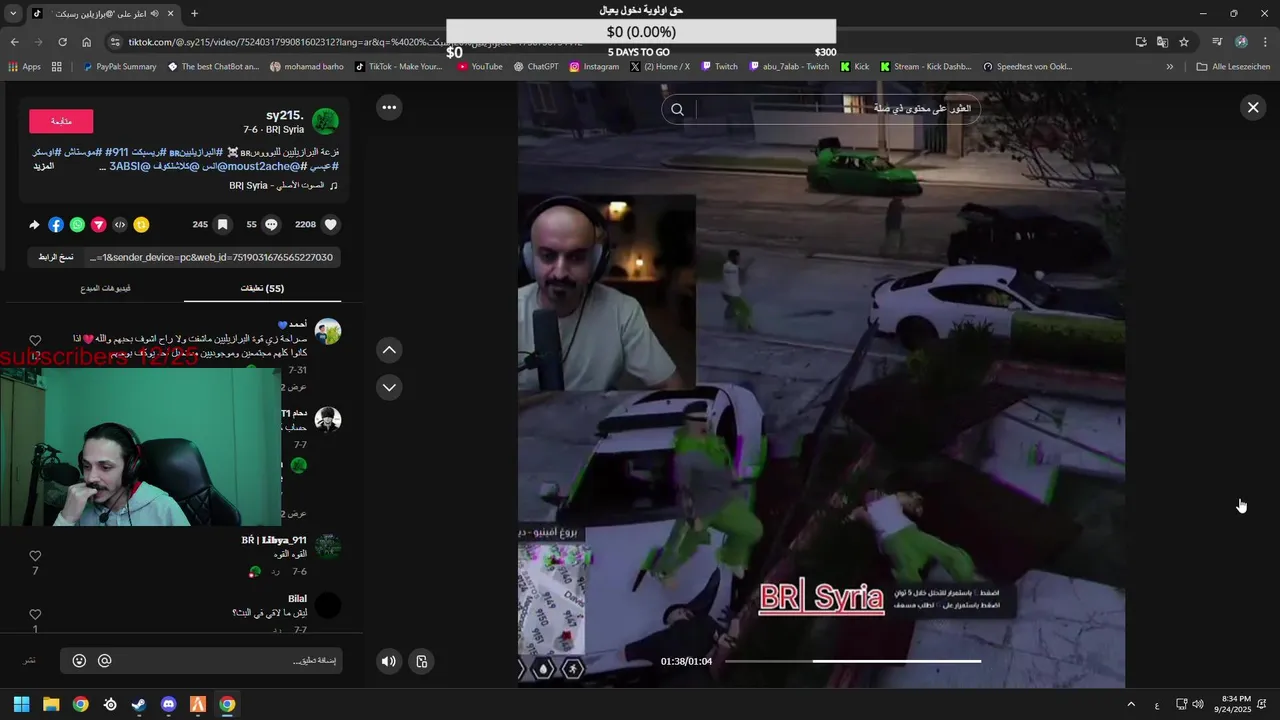Open the sy215 profile avatar
Image resolution: width=1280 pixels, height=720 pixels.
[325, 122]
